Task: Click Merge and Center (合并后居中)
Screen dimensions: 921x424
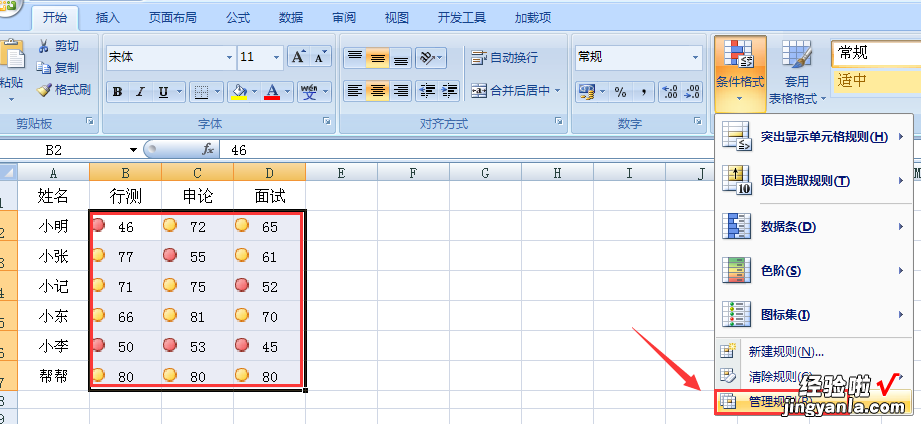Action: pos(510,90)
